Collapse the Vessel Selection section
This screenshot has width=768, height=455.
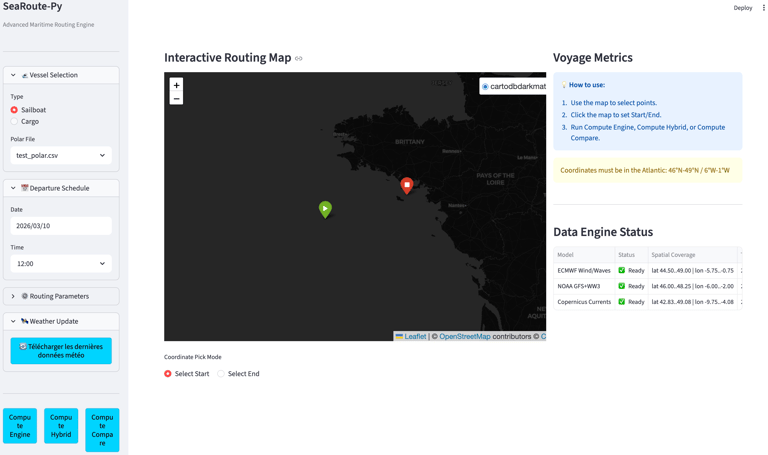tap(61, 75)
